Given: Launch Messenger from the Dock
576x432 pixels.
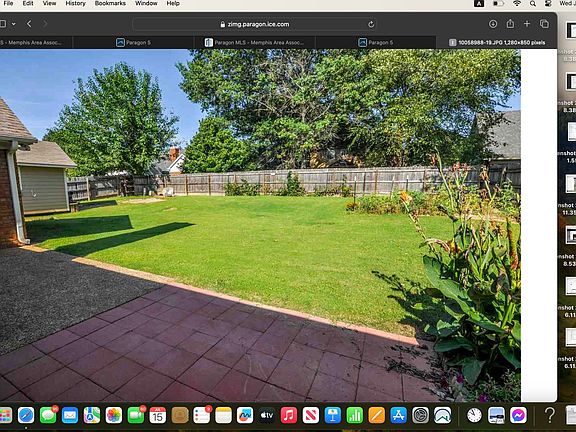Looking at the screenshot, I should 518,415.
